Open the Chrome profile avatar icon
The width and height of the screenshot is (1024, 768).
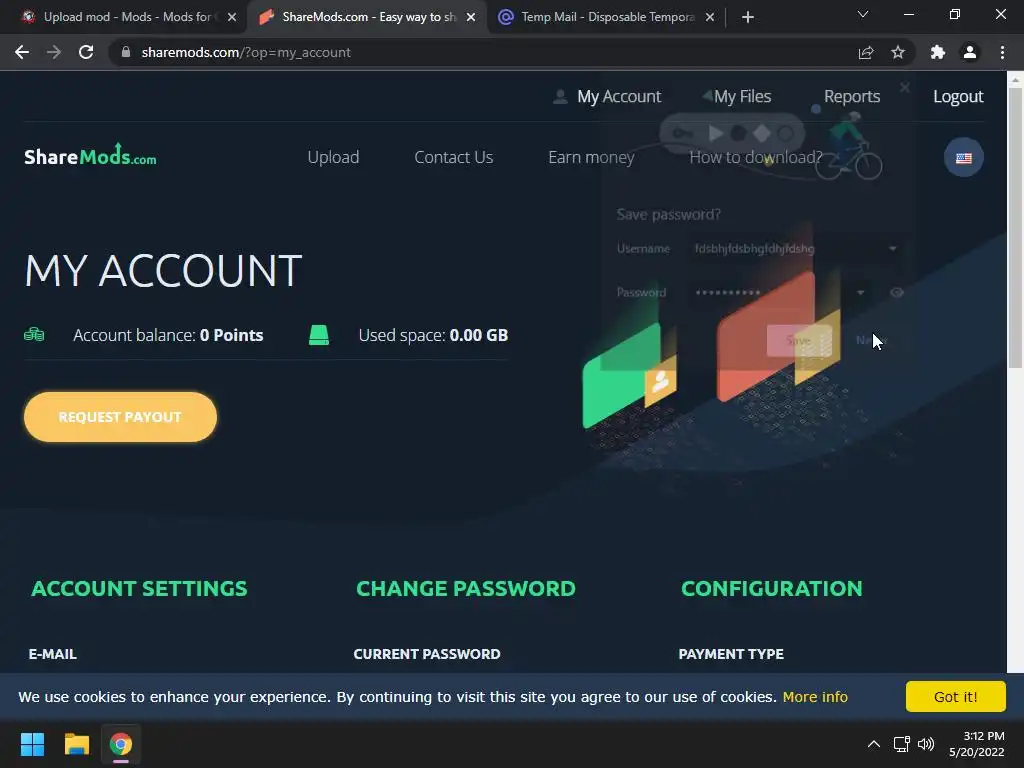coord(970,52)
